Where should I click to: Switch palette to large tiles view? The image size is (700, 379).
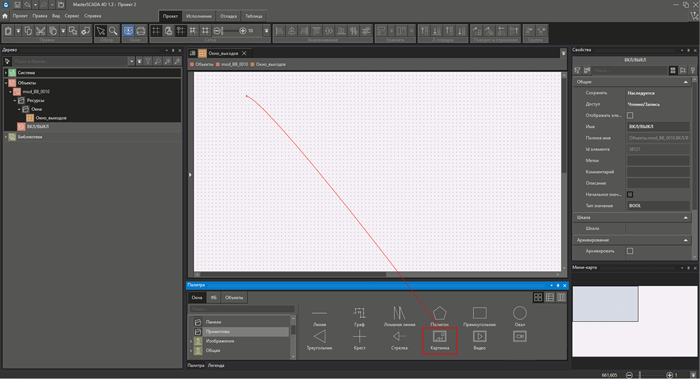point(538,297)
